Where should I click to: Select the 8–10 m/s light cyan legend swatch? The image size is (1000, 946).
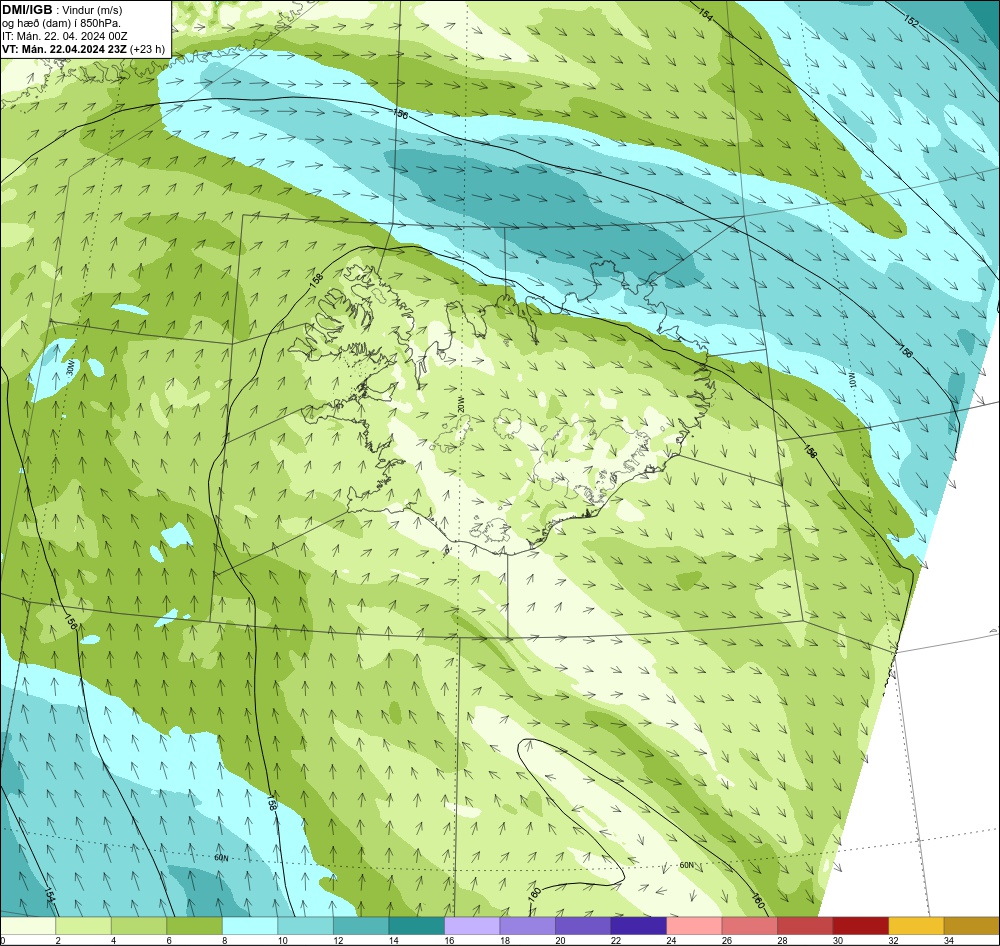point(250,926)
